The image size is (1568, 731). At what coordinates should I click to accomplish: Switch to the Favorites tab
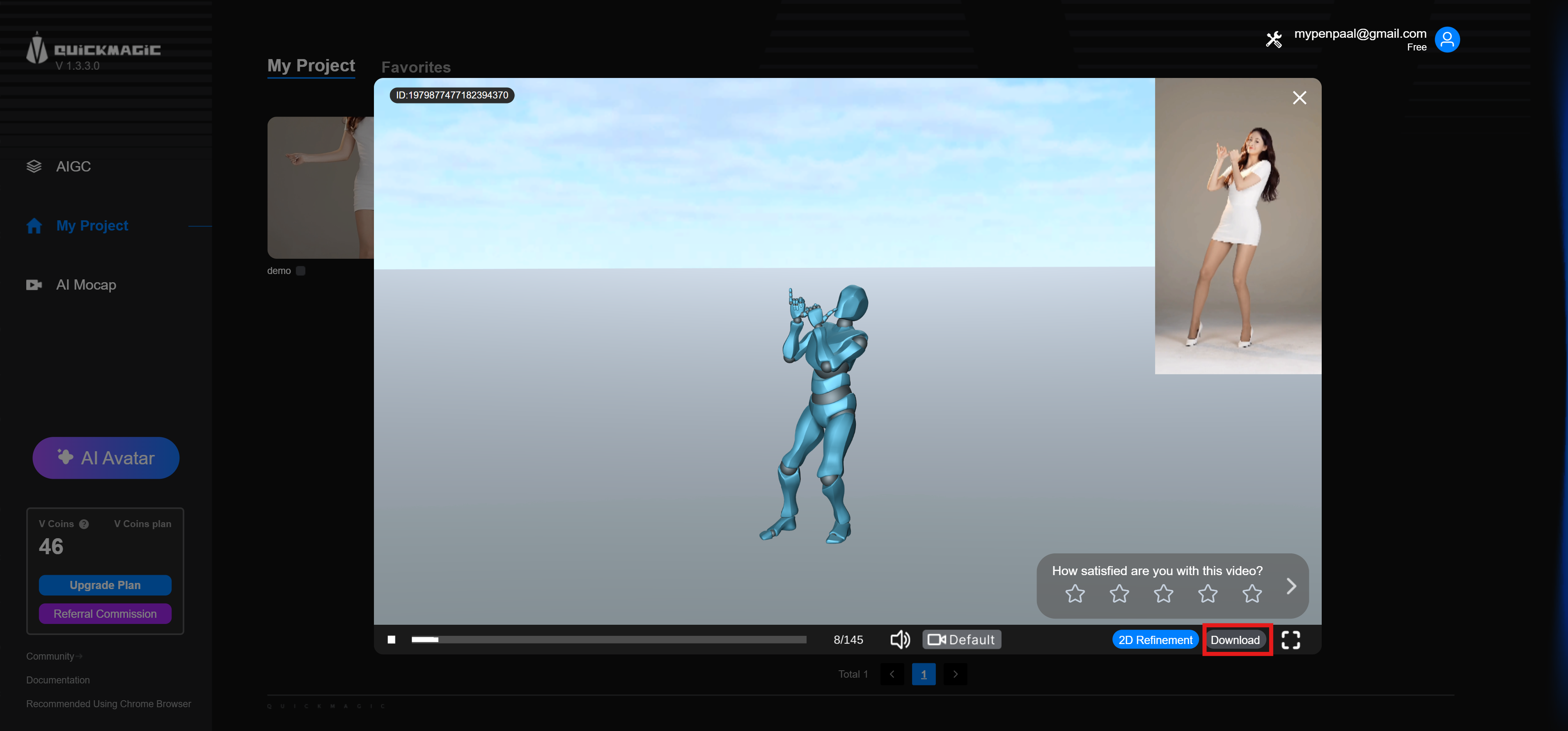point(416,67)
